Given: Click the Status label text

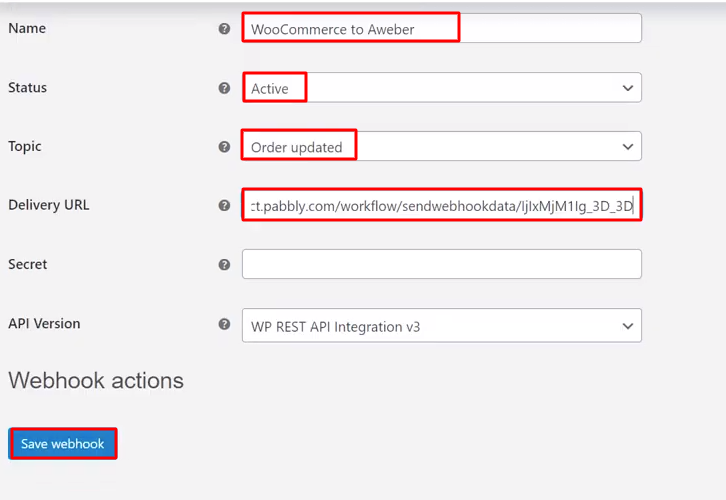Looking at the screenshot, I should coord(27,88).
